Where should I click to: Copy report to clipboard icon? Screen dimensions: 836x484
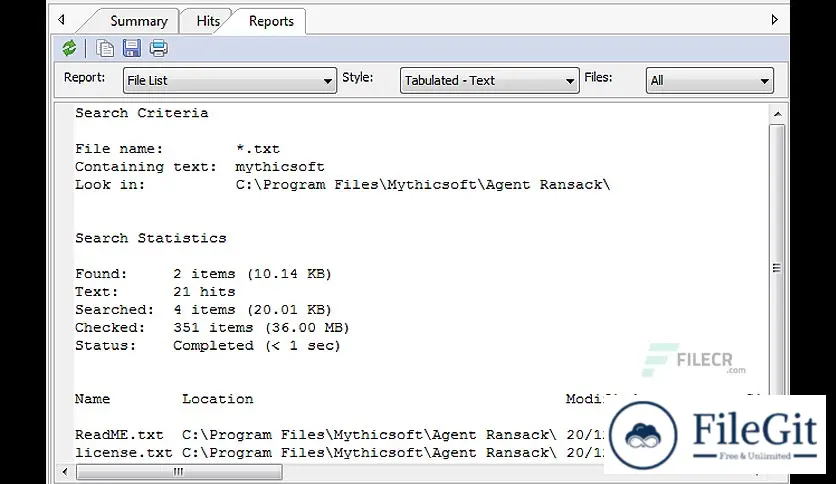tap(105, 49)
